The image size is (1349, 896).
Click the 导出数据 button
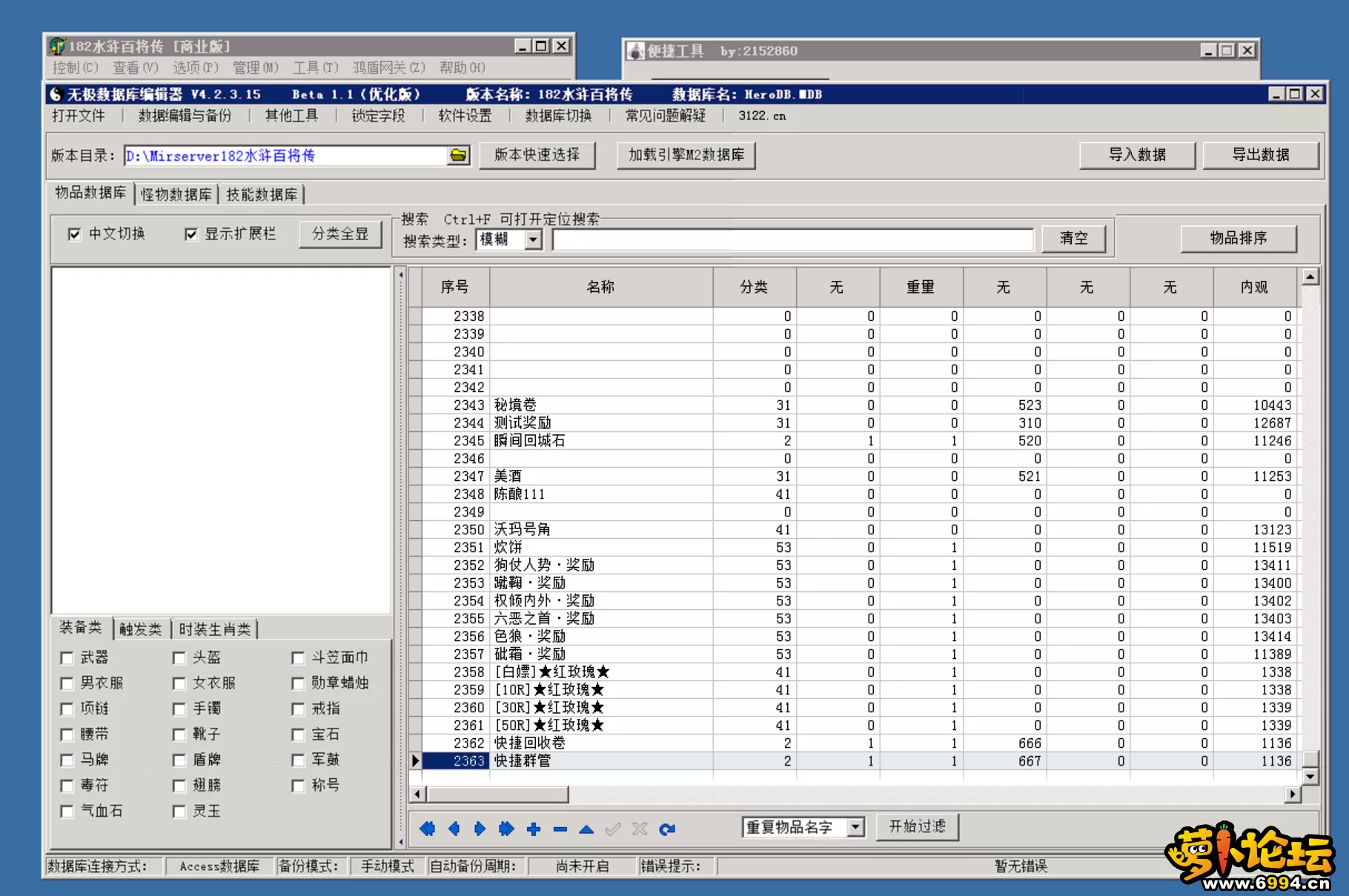[x=1261, y=155]
